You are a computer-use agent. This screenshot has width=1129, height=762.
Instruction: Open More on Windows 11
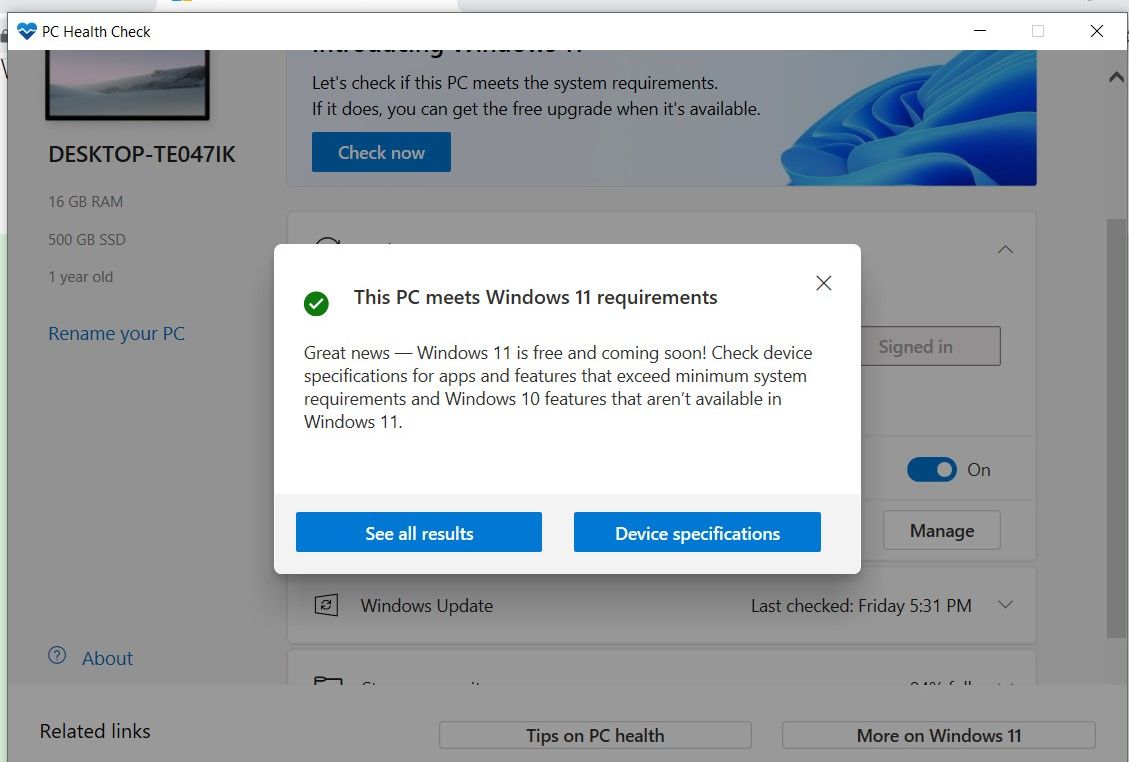tap(938, 735)
